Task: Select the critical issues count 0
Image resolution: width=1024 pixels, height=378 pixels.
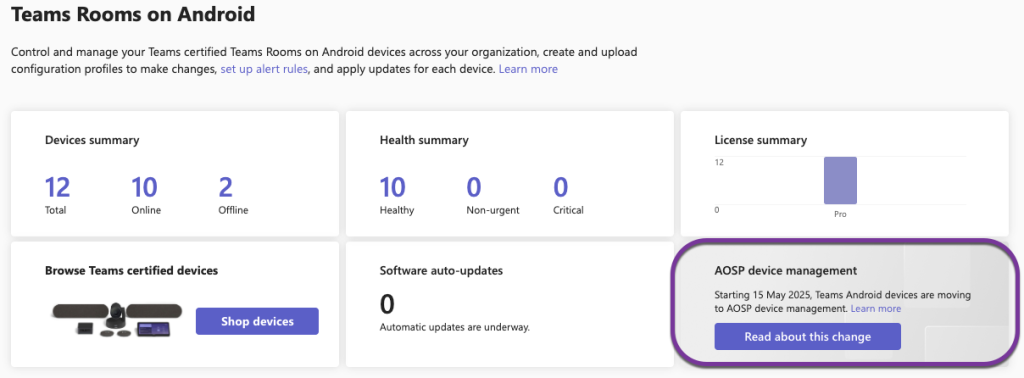Action: (560, 188)
